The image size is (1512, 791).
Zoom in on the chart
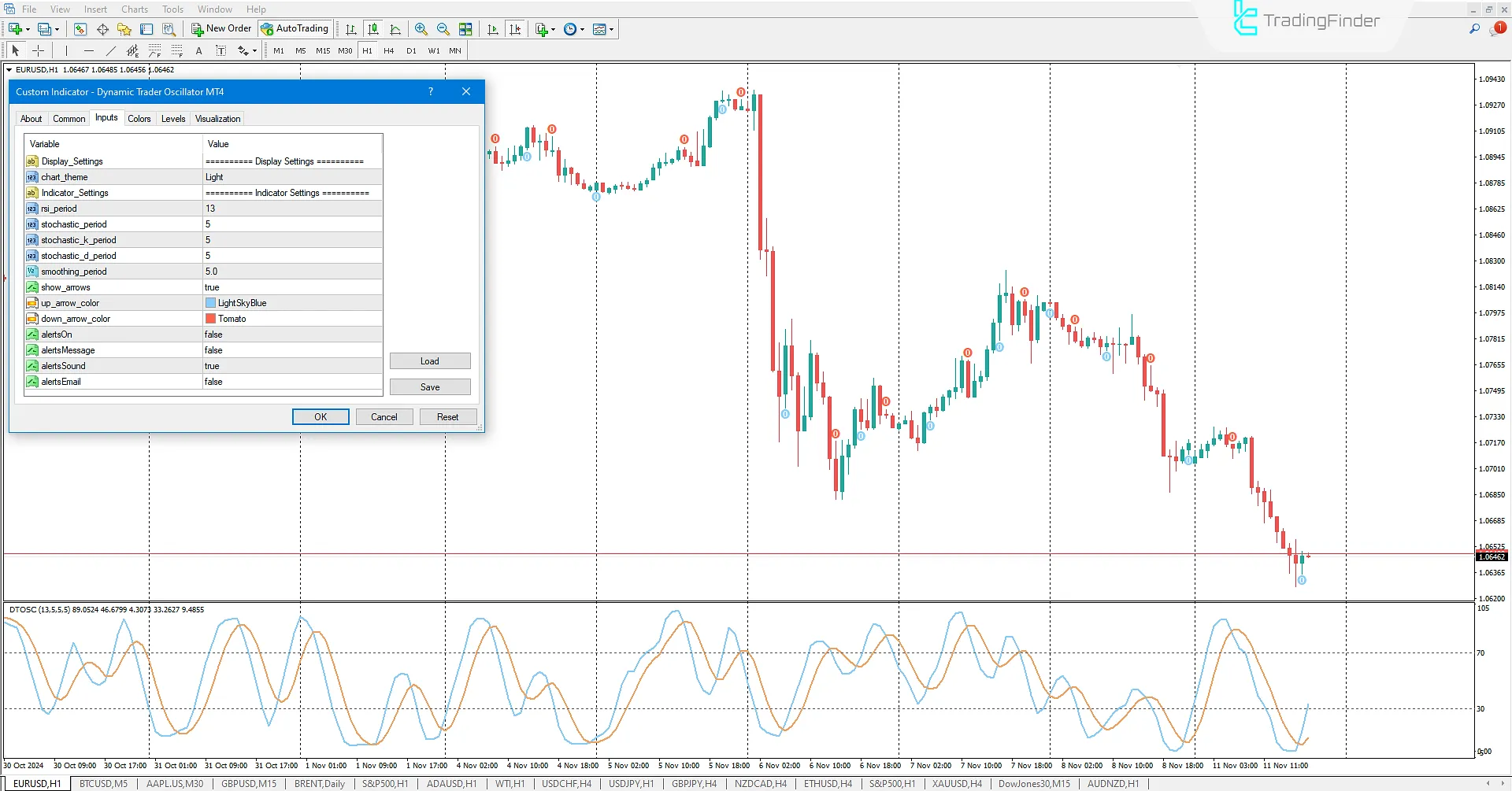[421, 29]
